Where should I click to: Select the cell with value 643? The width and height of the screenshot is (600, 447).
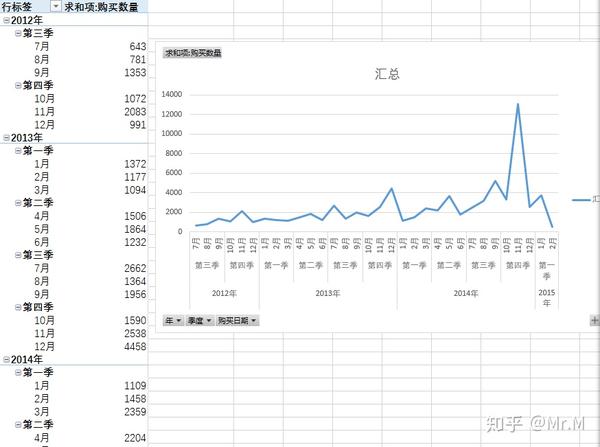137,46
